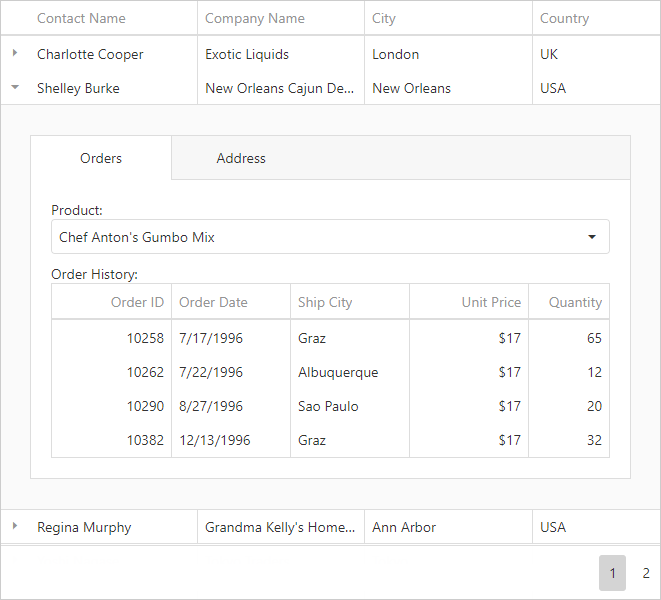Click the Chef Anton's Gumbo Mix field
Viewport: 661px width, 600px height.
click(x=310, y=237)
